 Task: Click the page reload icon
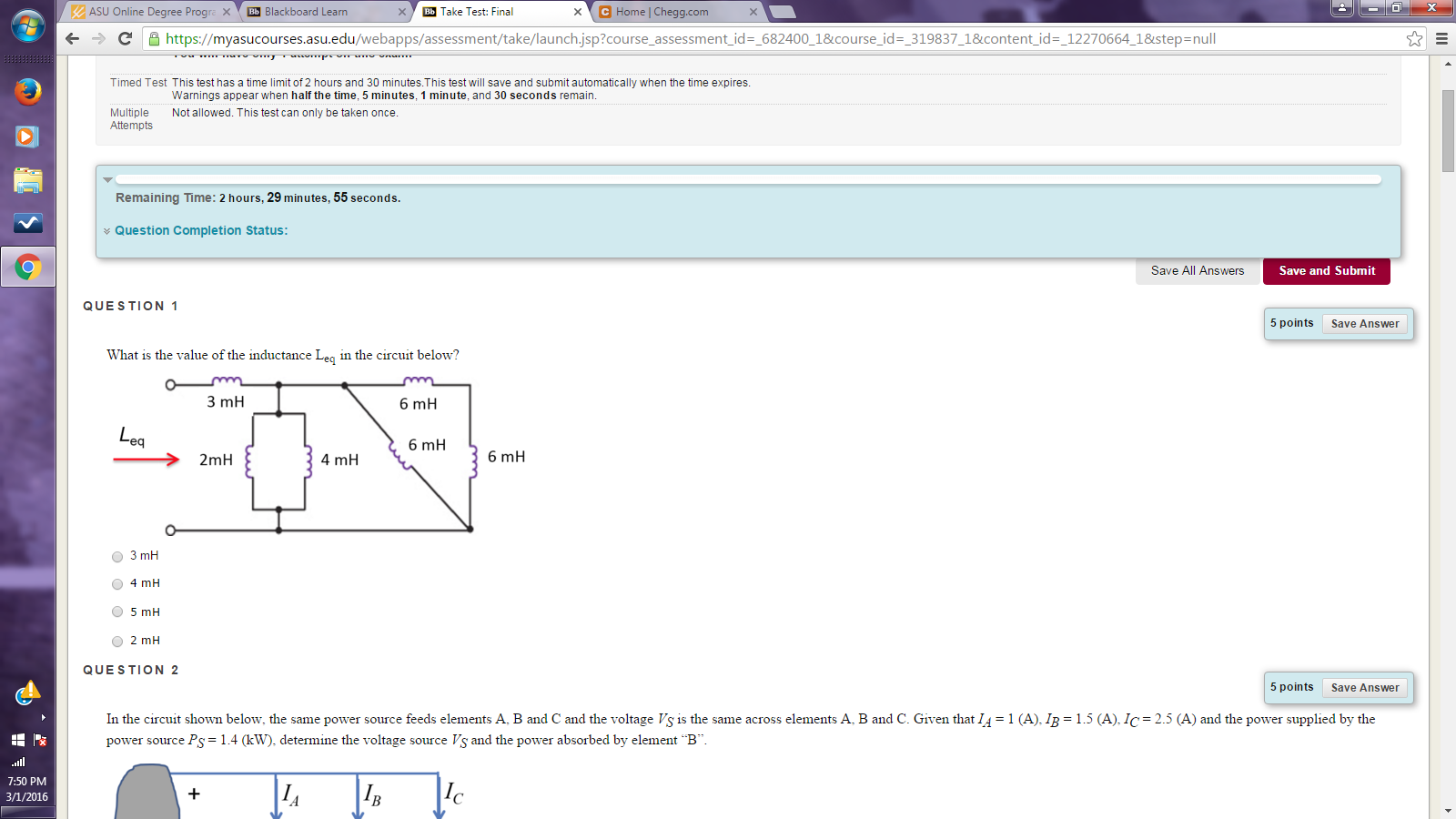pos(125,38)
